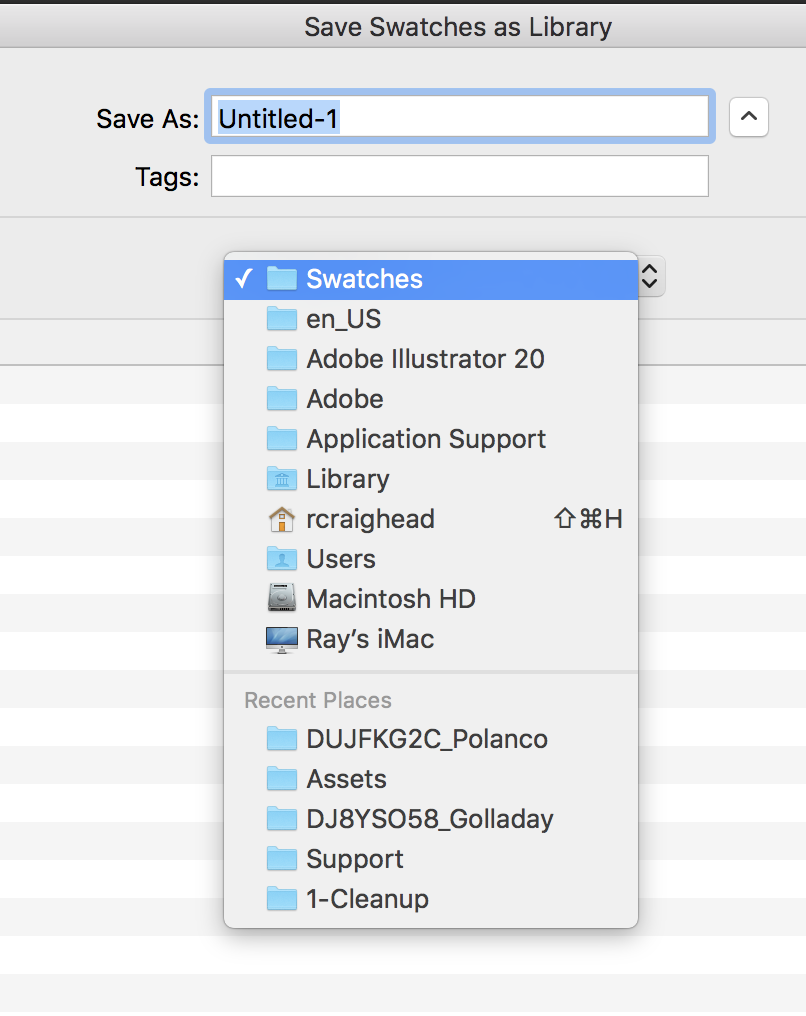Screen dimensions: 806x1016
Task: Select Support under Recent Places
Action: coord(355,859)
